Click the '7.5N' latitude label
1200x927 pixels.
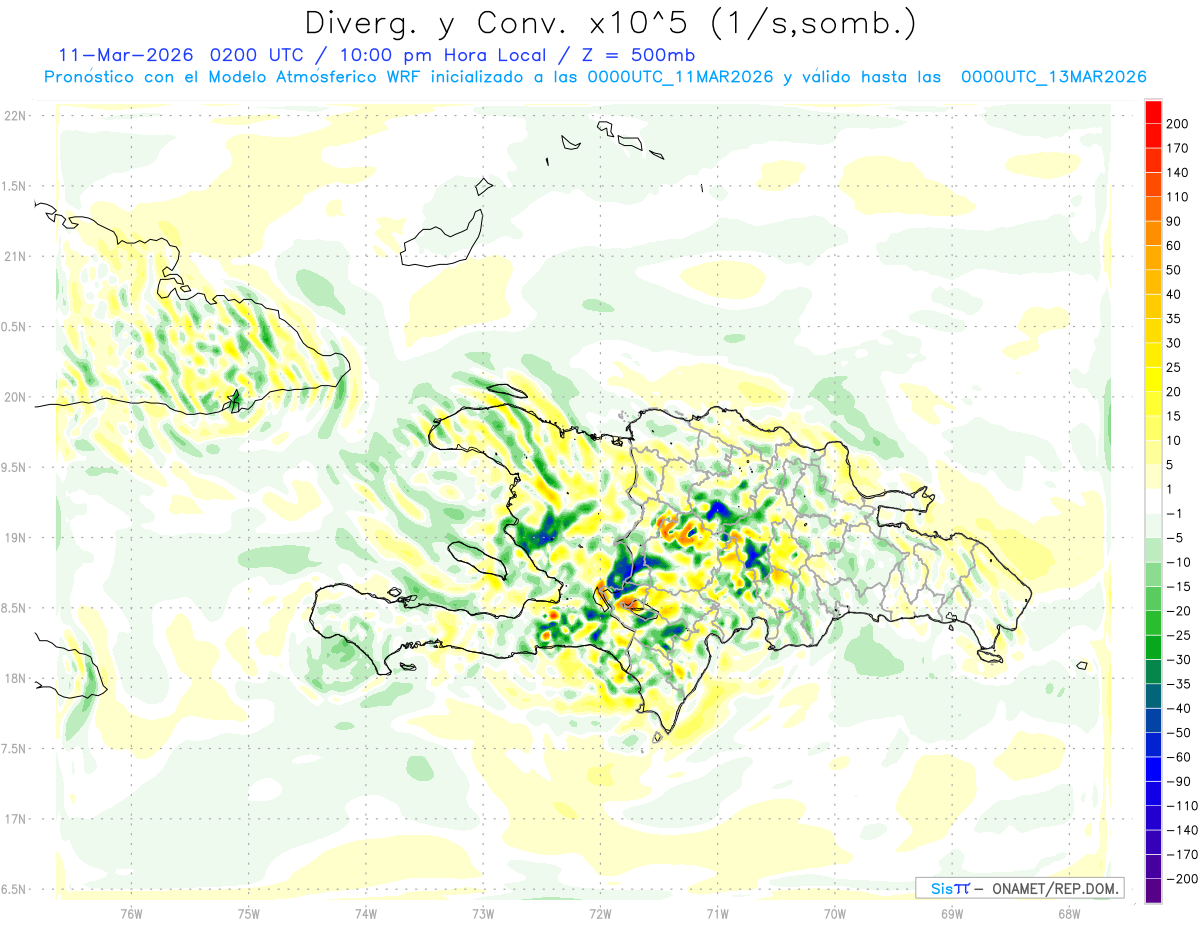coord(15,749)
